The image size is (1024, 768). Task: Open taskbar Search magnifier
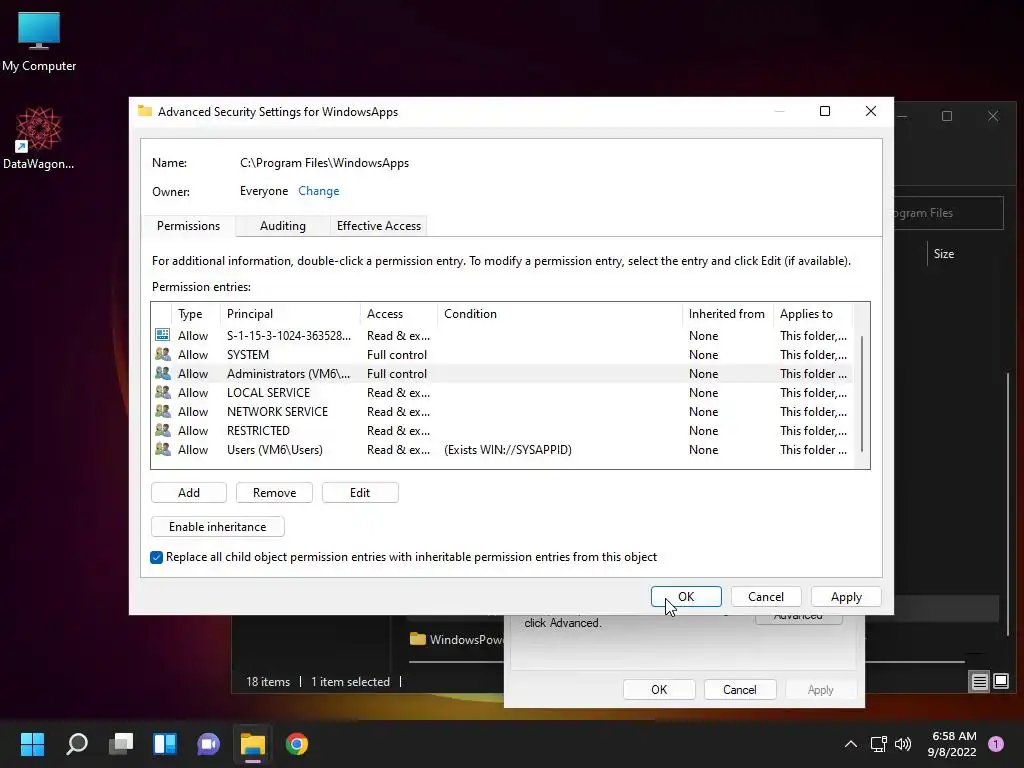(x=77, y=744)
